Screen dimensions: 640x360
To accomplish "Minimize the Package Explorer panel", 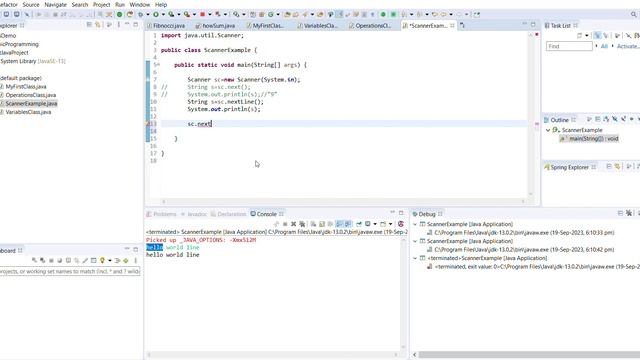I will pyautogui.click(x=127, y=24).
